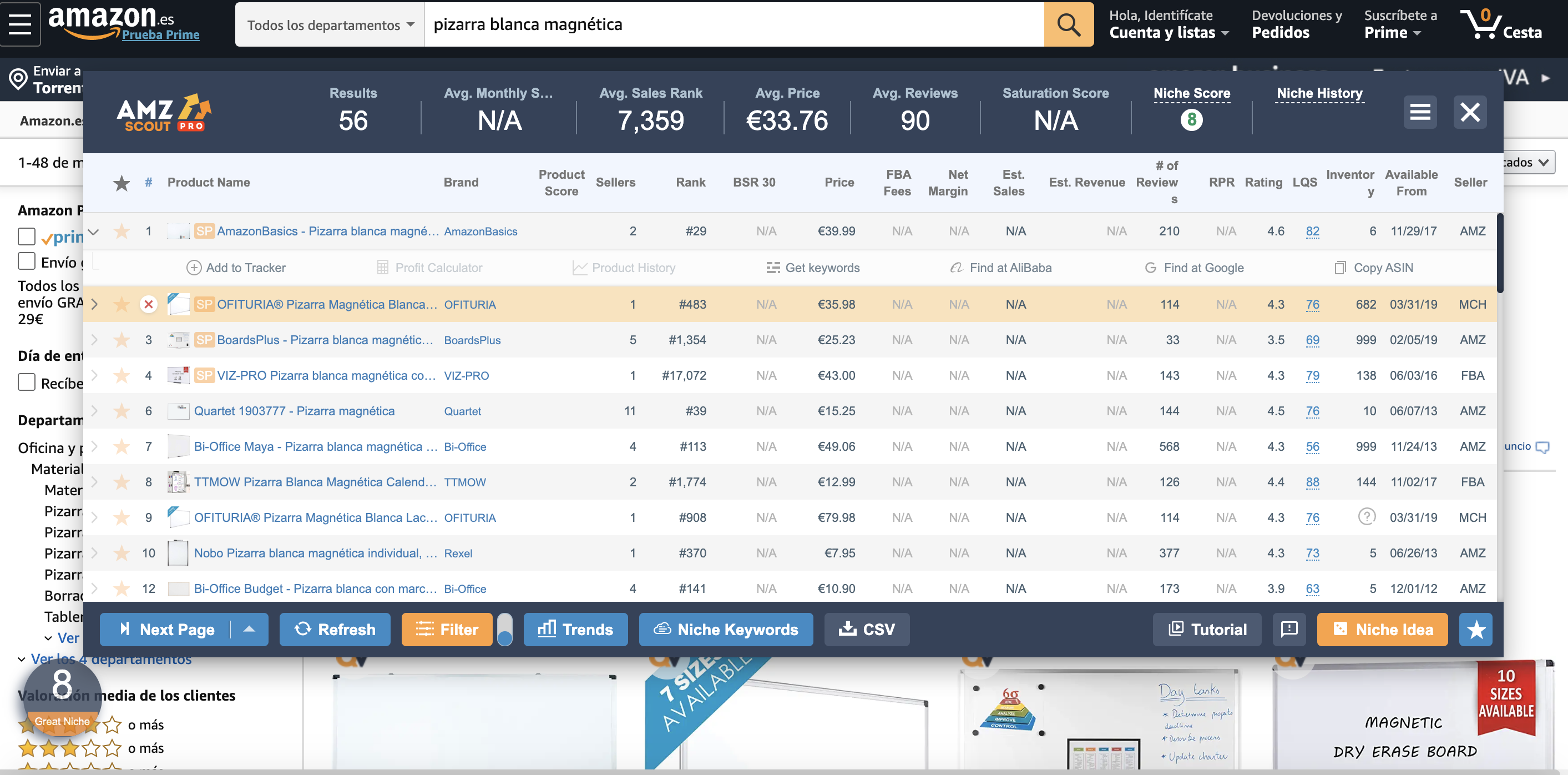Expand the BoardsPlus row chevron

point(94,340)
